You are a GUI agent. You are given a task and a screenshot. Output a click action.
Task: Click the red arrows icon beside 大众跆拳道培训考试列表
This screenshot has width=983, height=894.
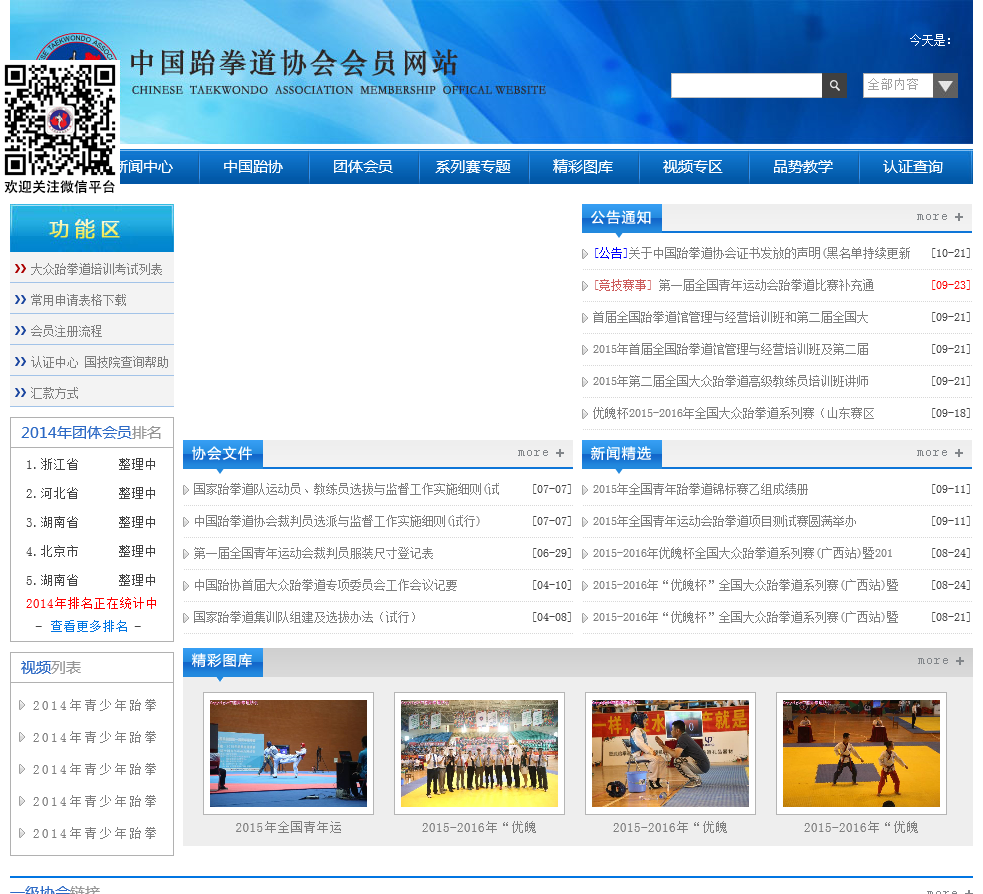(x=20, y=268)
